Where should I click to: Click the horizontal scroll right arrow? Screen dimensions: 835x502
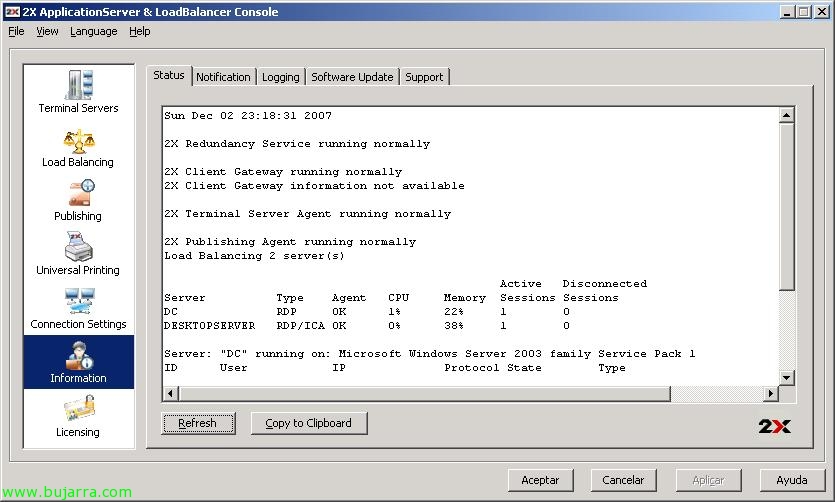[771, 394]
